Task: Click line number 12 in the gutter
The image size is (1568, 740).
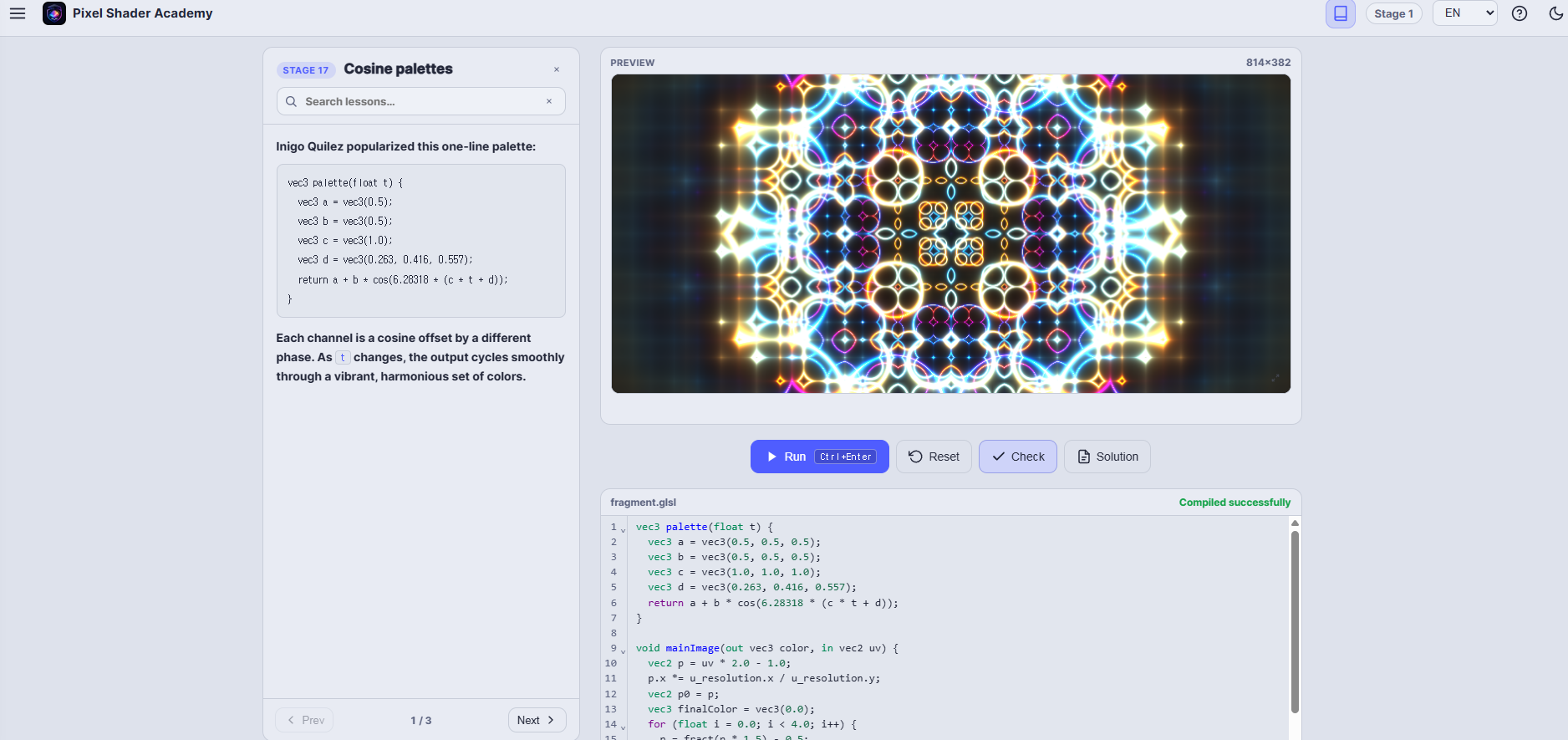Action: pos(610,694)
